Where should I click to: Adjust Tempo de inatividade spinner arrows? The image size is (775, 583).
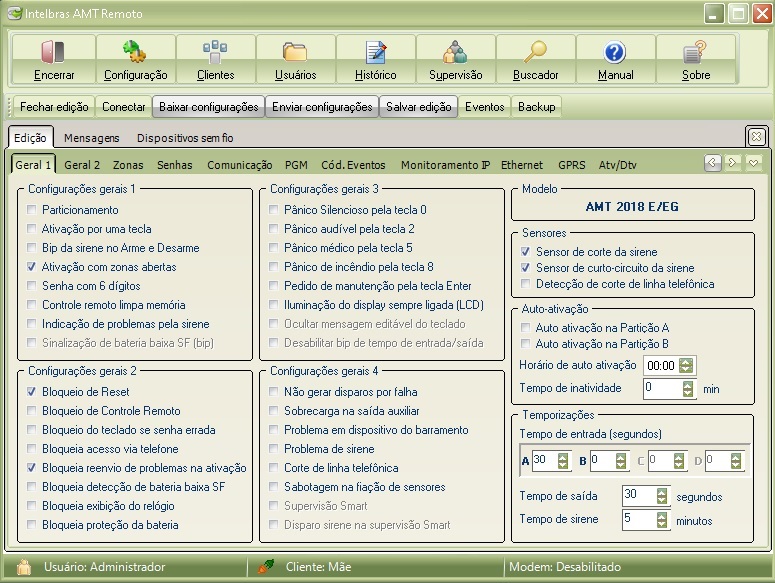688,388
